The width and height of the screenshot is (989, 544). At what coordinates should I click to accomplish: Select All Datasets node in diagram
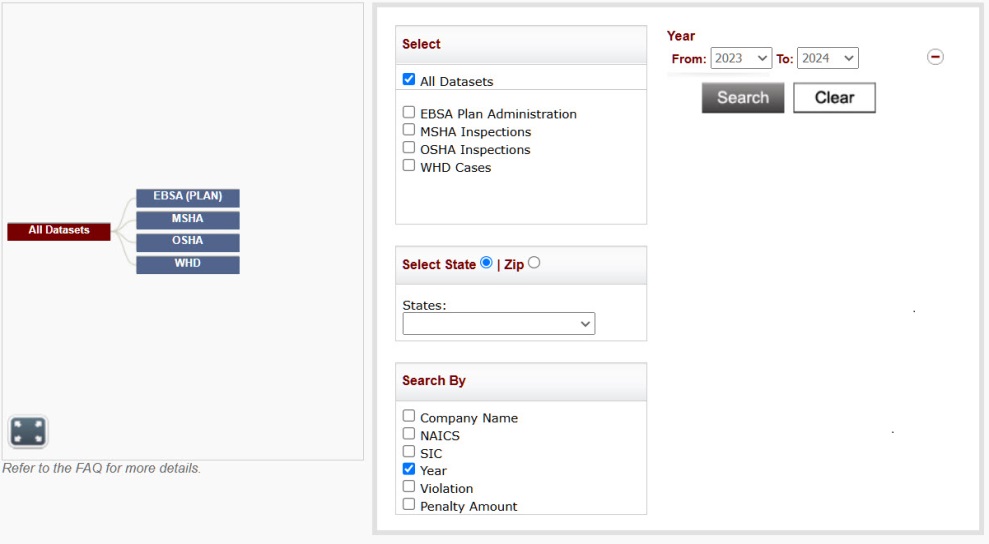pos(59,231)
